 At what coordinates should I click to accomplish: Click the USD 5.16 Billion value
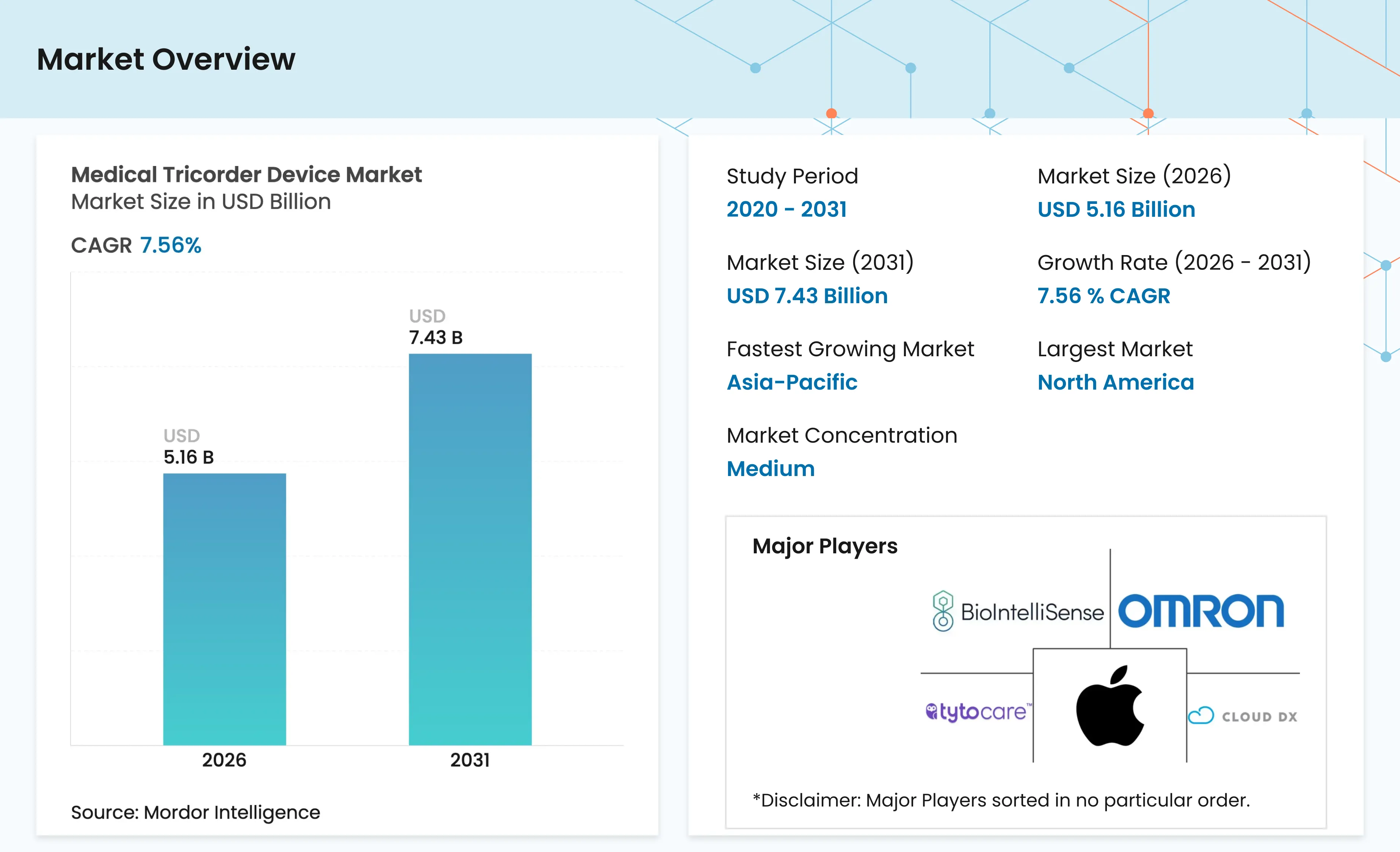[x=1116, y=210]
